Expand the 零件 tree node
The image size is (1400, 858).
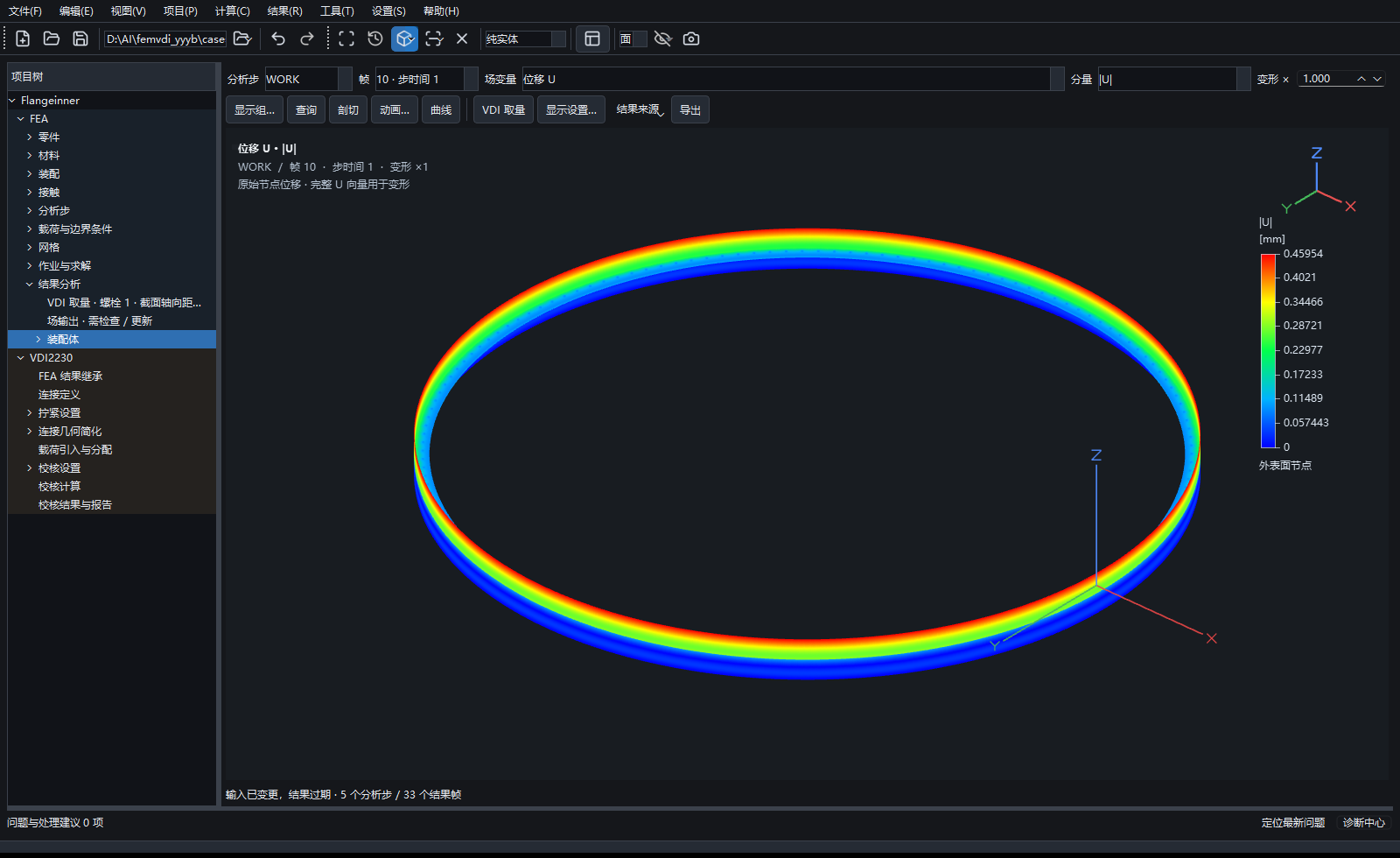point(29,137)
